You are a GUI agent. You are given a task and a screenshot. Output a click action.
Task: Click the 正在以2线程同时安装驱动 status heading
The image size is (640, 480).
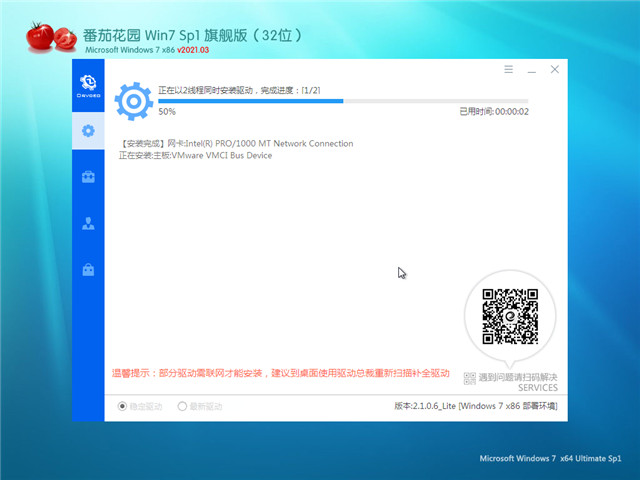[239, 90]
